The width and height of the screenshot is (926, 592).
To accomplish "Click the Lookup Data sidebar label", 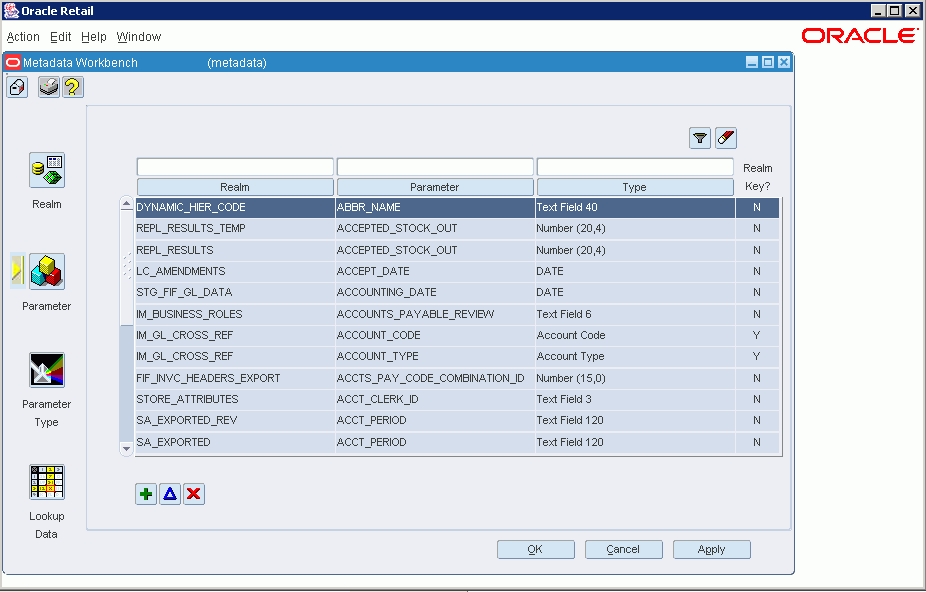I will (47, 525).
